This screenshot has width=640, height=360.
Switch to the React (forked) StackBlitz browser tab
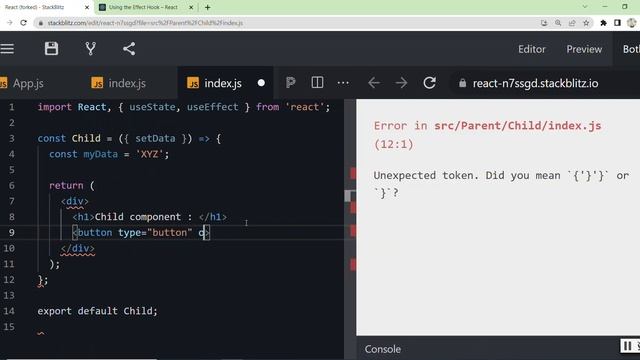point(35,7)
